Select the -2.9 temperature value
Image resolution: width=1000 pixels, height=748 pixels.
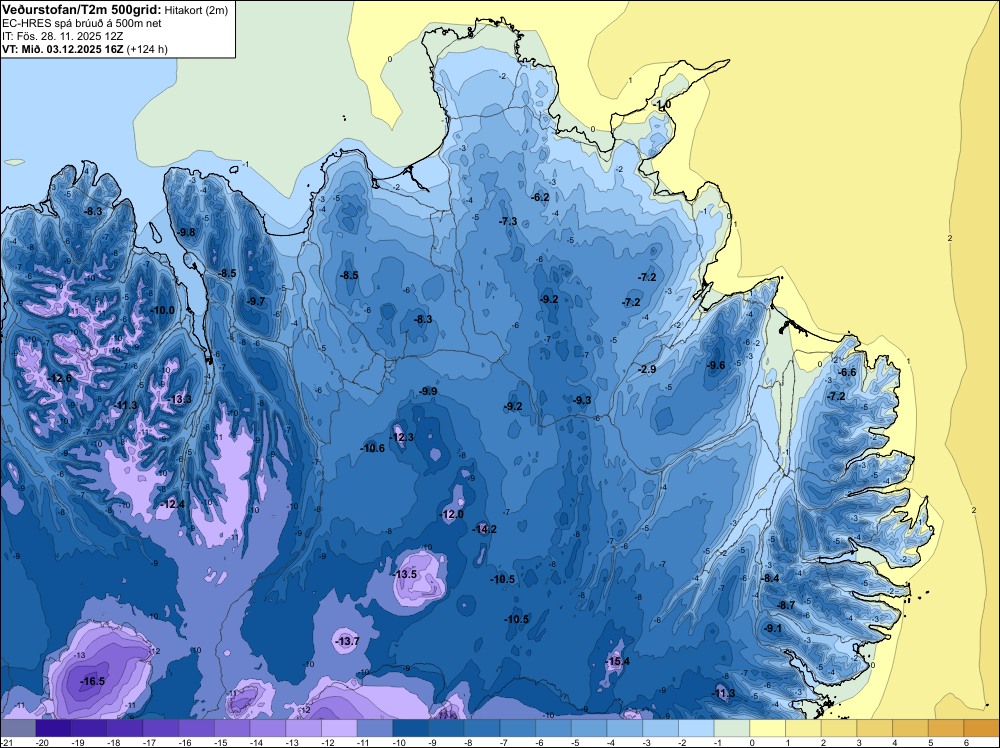tap(647, 369)
